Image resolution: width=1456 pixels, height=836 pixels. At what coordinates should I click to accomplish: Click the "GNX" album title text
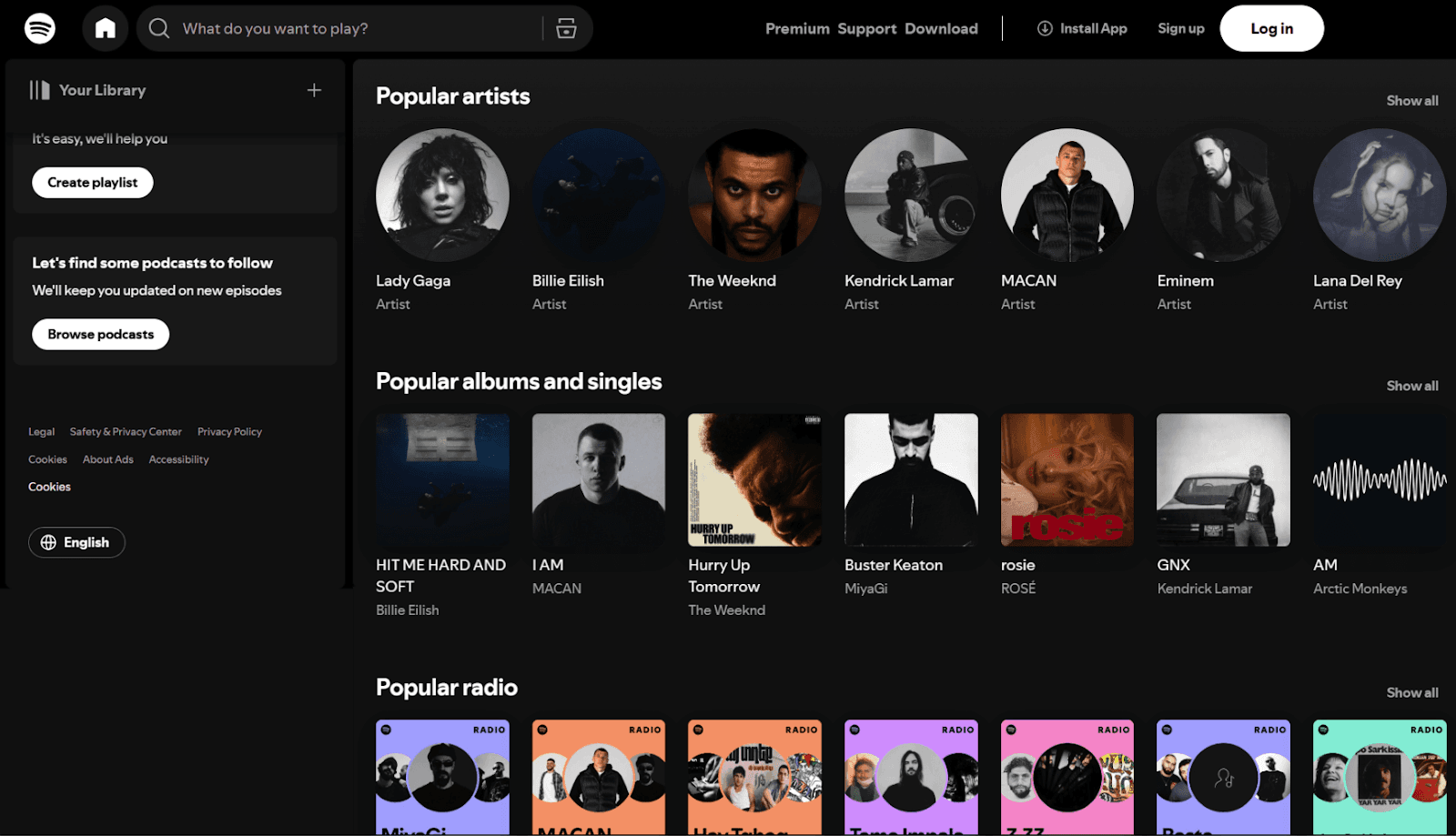point(1174,565)
